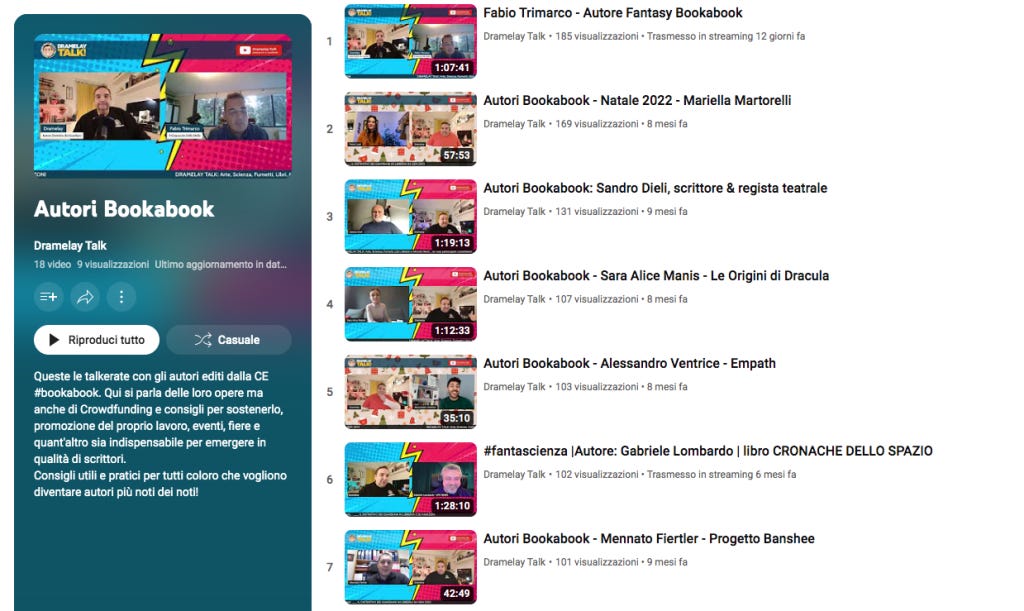Click 'Trasmesso in streaming 6 mesi fa' text
This screenshot has height=611, width=1024.
721,475
